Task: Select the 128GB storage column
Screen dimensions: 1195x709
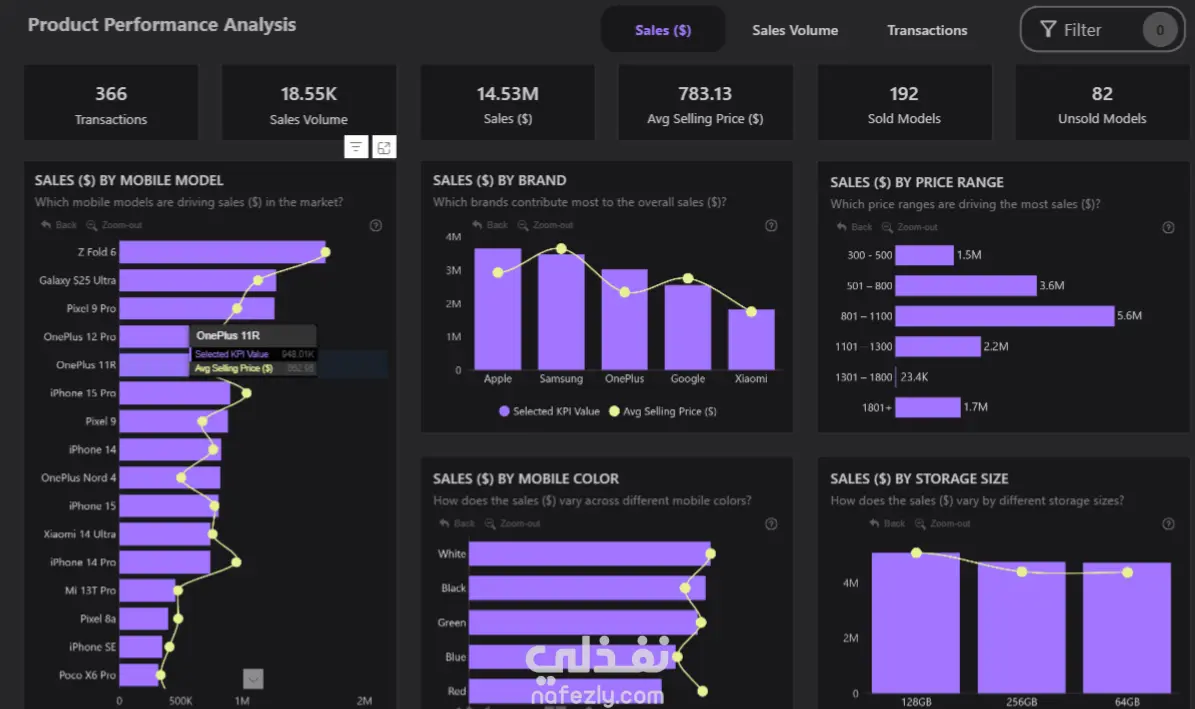Action: pos(915,623)
